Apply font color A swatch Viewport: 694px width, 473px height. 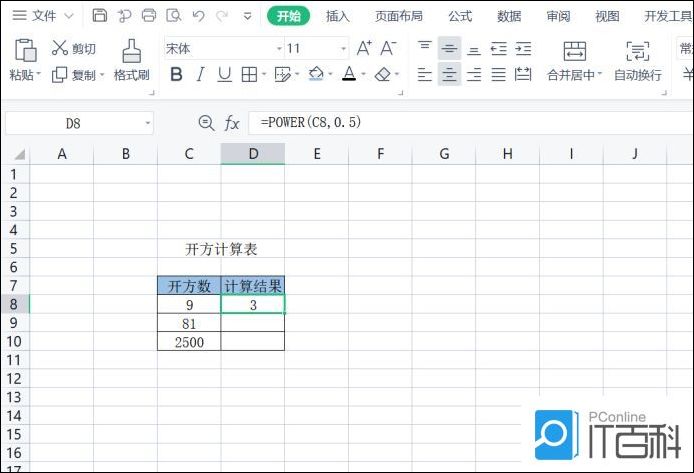[349, 74]
